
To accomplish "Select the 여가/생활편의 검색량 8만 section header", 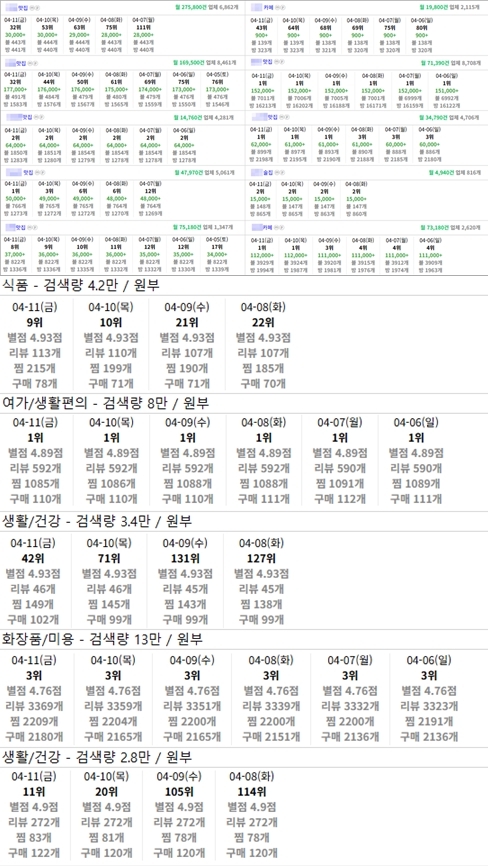I will (106, 403).
